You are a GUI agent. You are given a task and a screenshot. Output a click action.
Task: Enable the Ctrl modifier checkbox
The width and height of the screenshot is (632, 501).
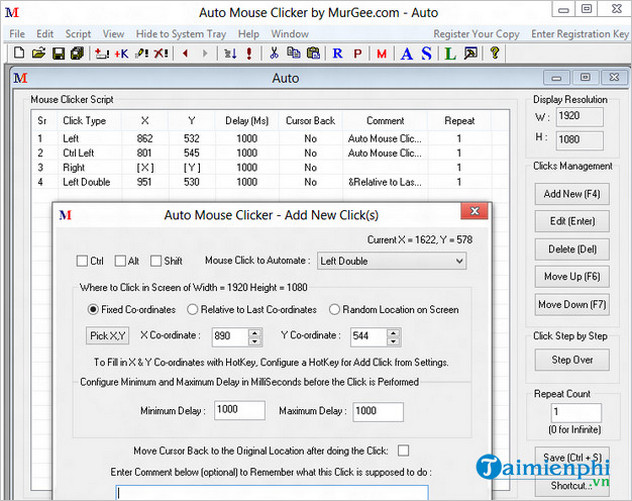point(82,261)
